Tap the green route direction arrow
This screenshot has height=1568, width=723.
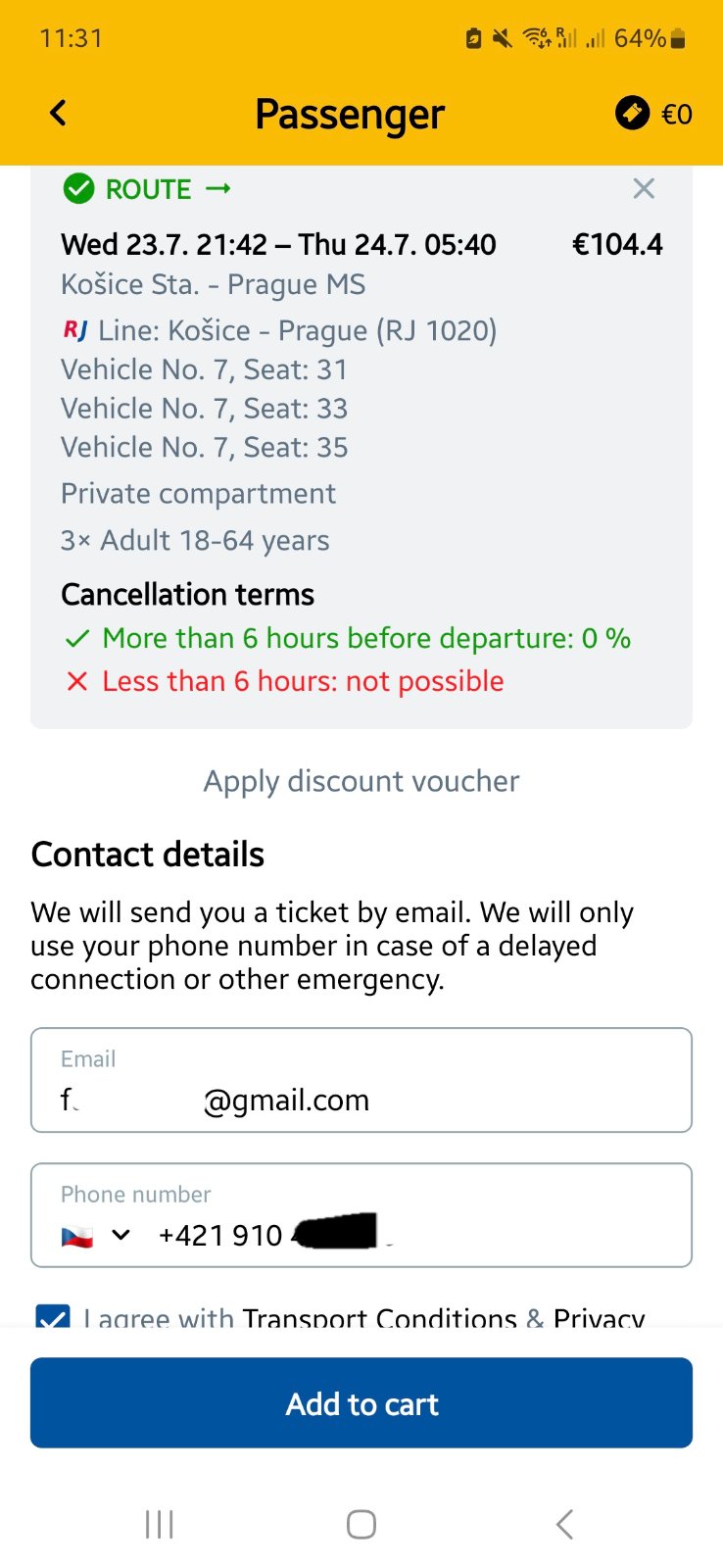(x=218, y=188)
